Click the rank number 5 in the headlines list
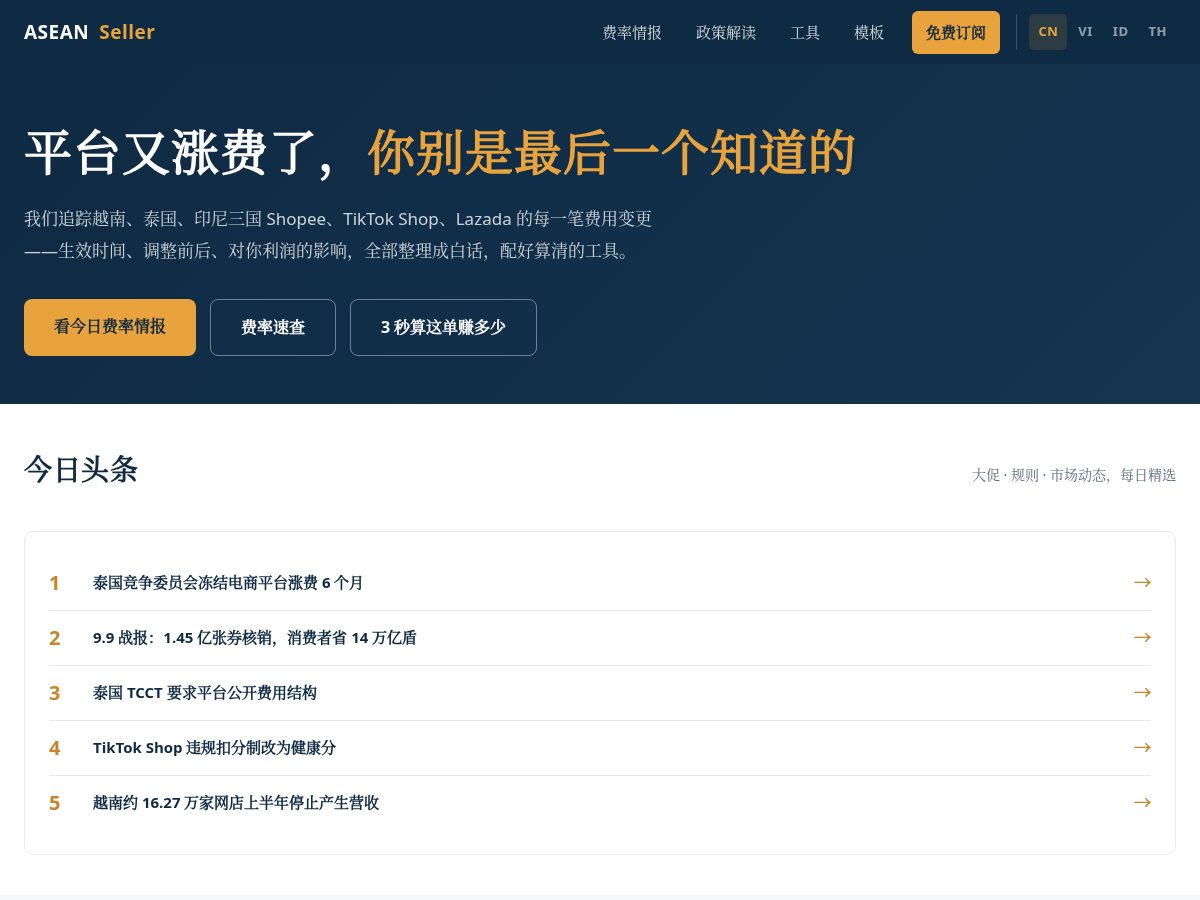The width and height of the screenshot is (1200, 900). 55,803
